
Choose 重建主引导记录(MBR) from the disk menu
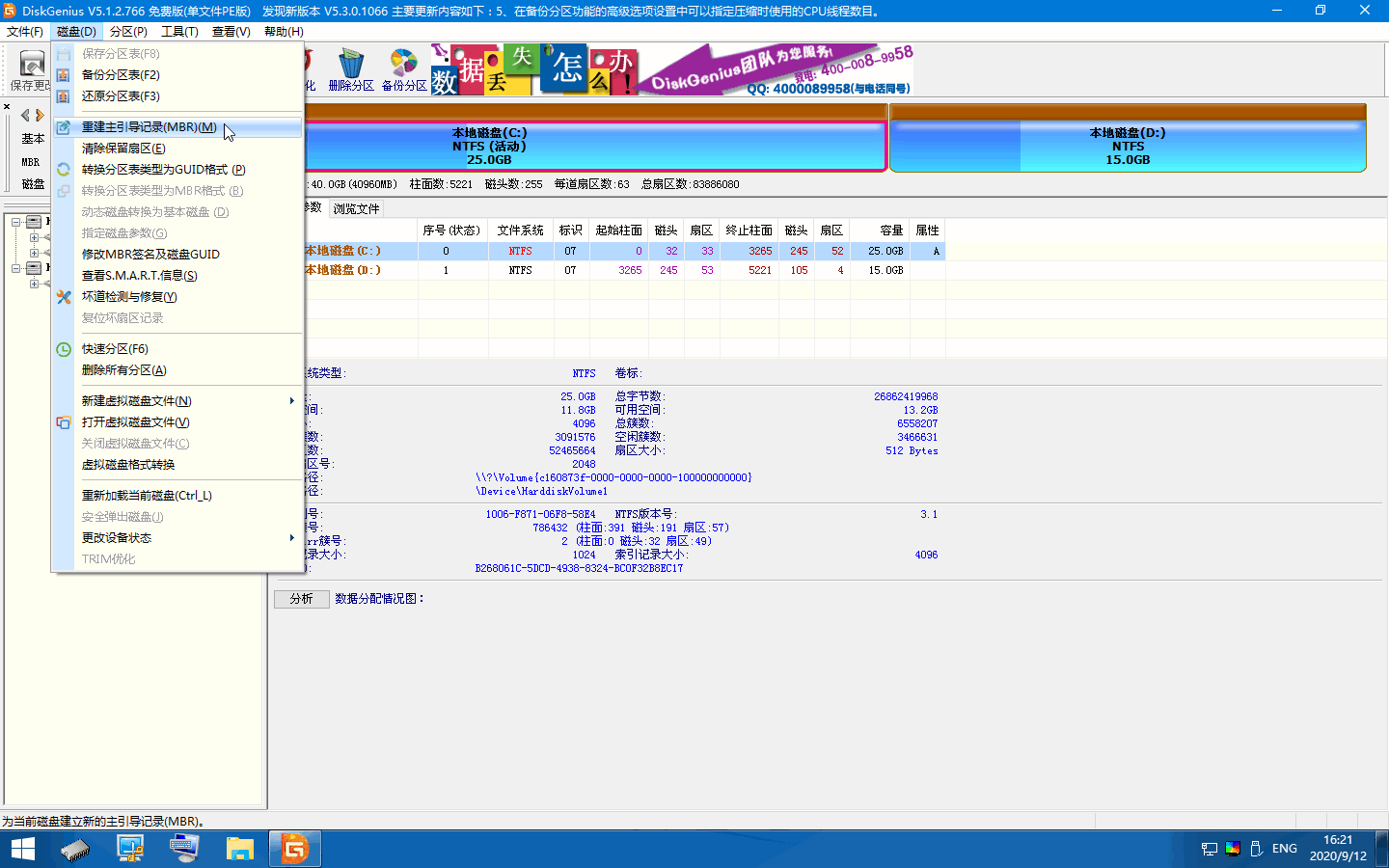click(x=149, y=127)
